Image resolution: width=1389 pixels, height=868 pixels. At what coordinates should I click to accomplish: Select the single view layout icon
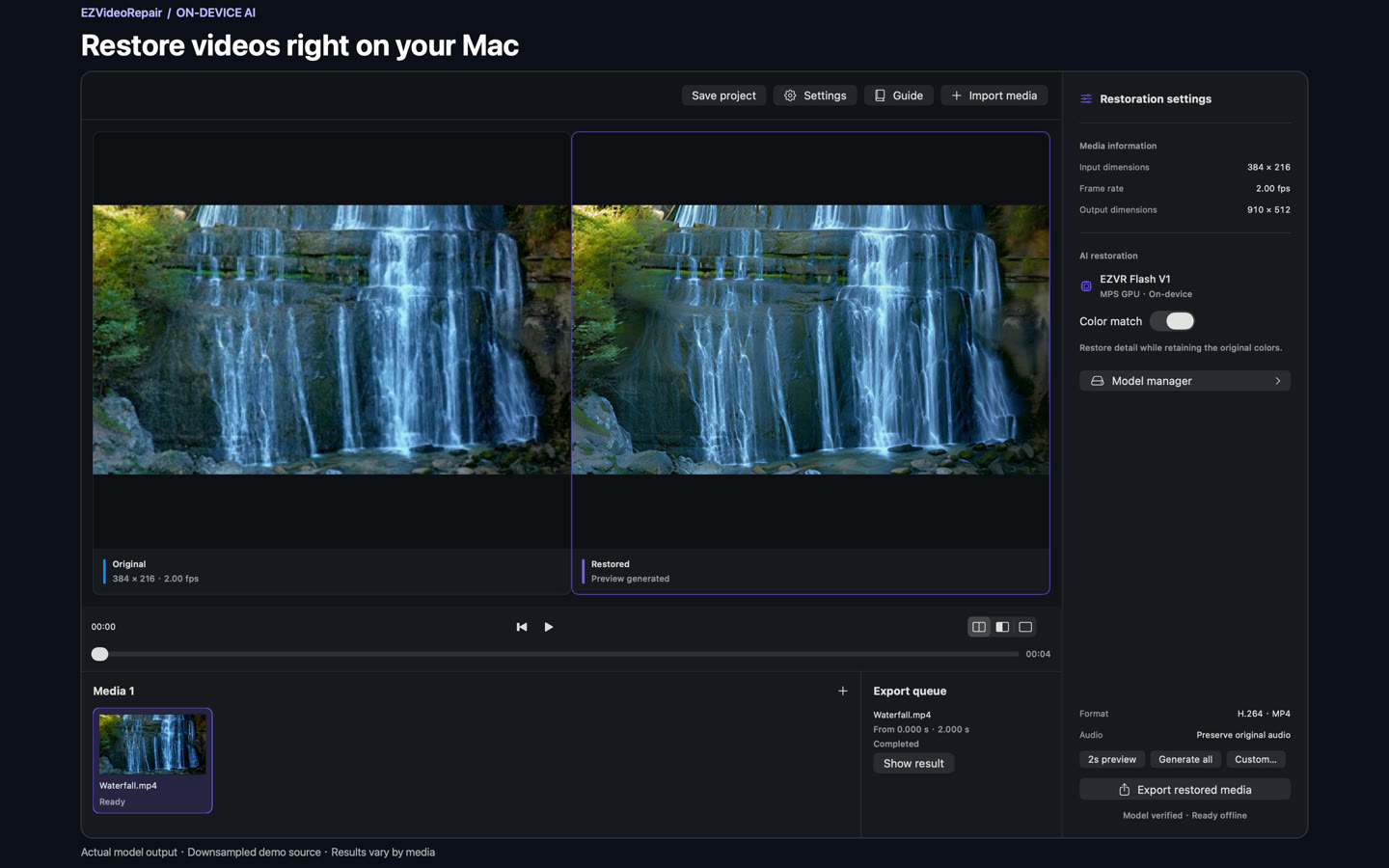pyautogui.click(x=1025, y=627)
